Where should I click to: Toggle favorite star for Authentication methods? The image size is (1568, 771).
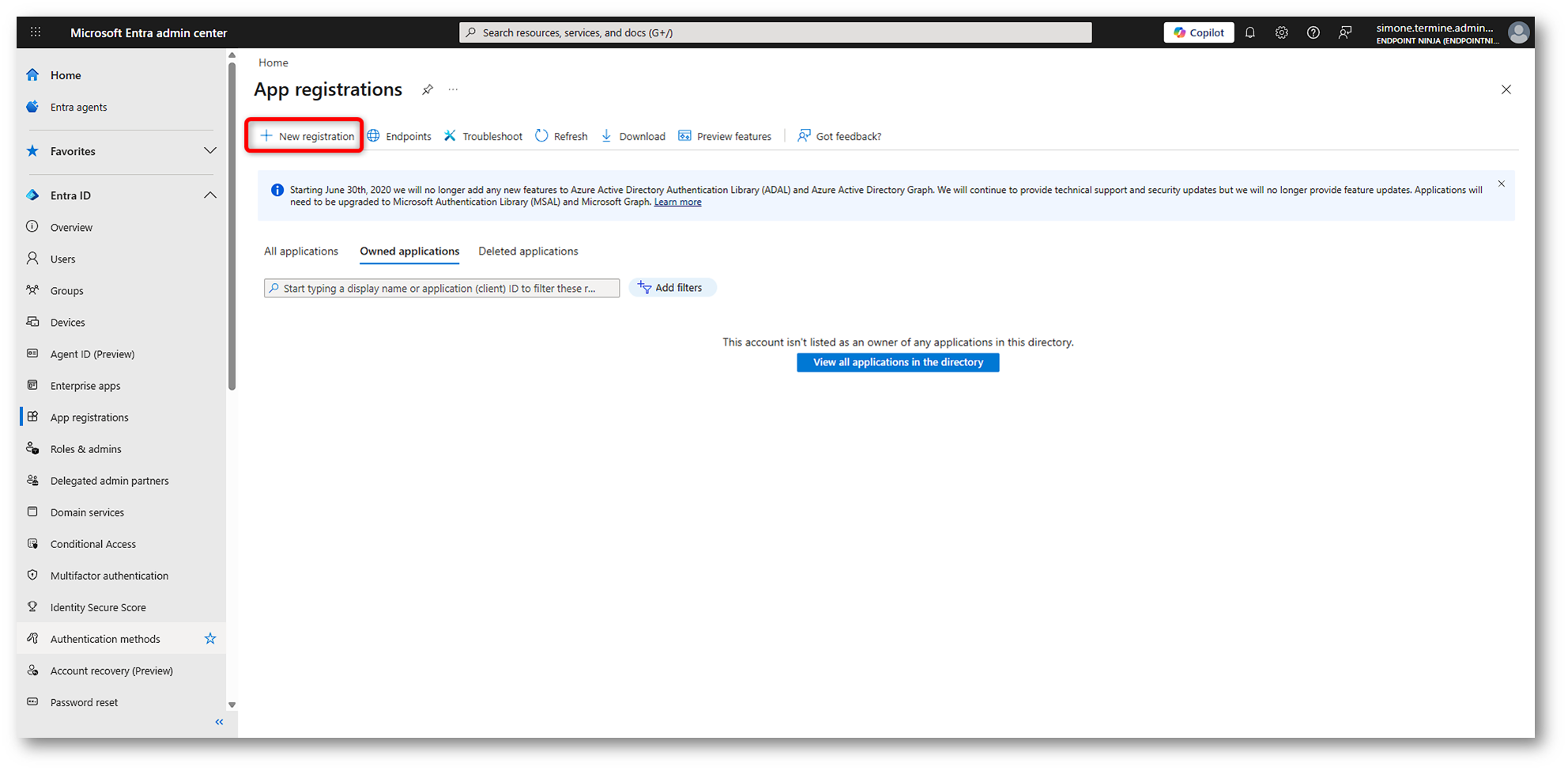tap(210, 638)
